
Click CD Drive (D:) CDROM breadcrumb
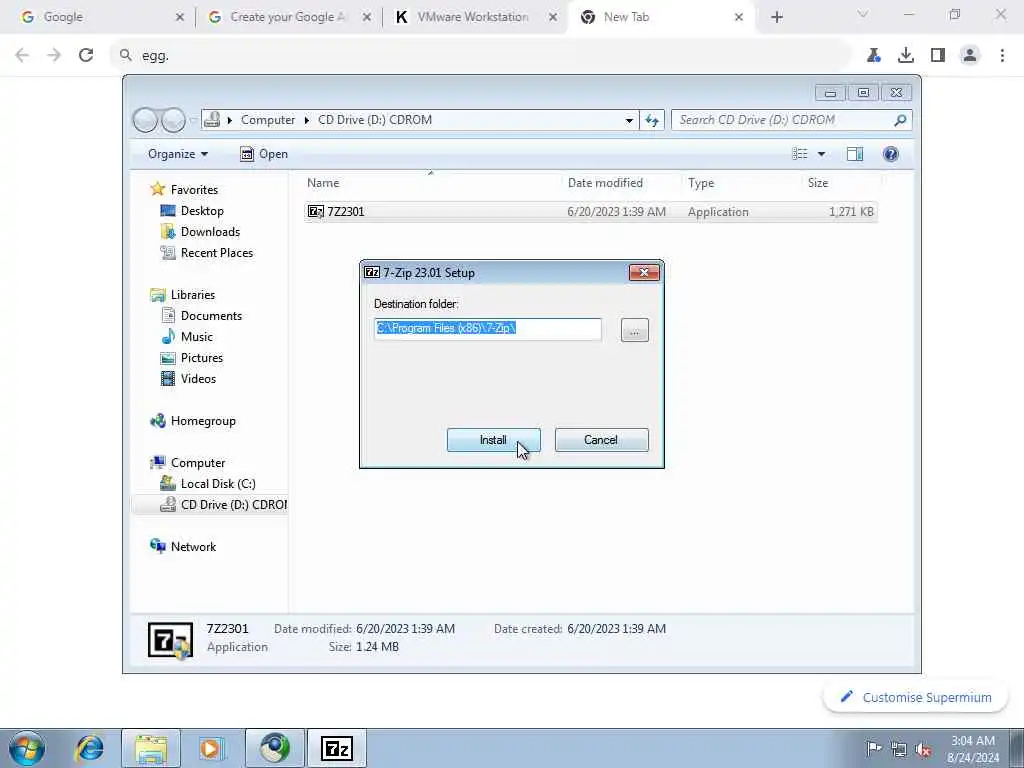375,120
